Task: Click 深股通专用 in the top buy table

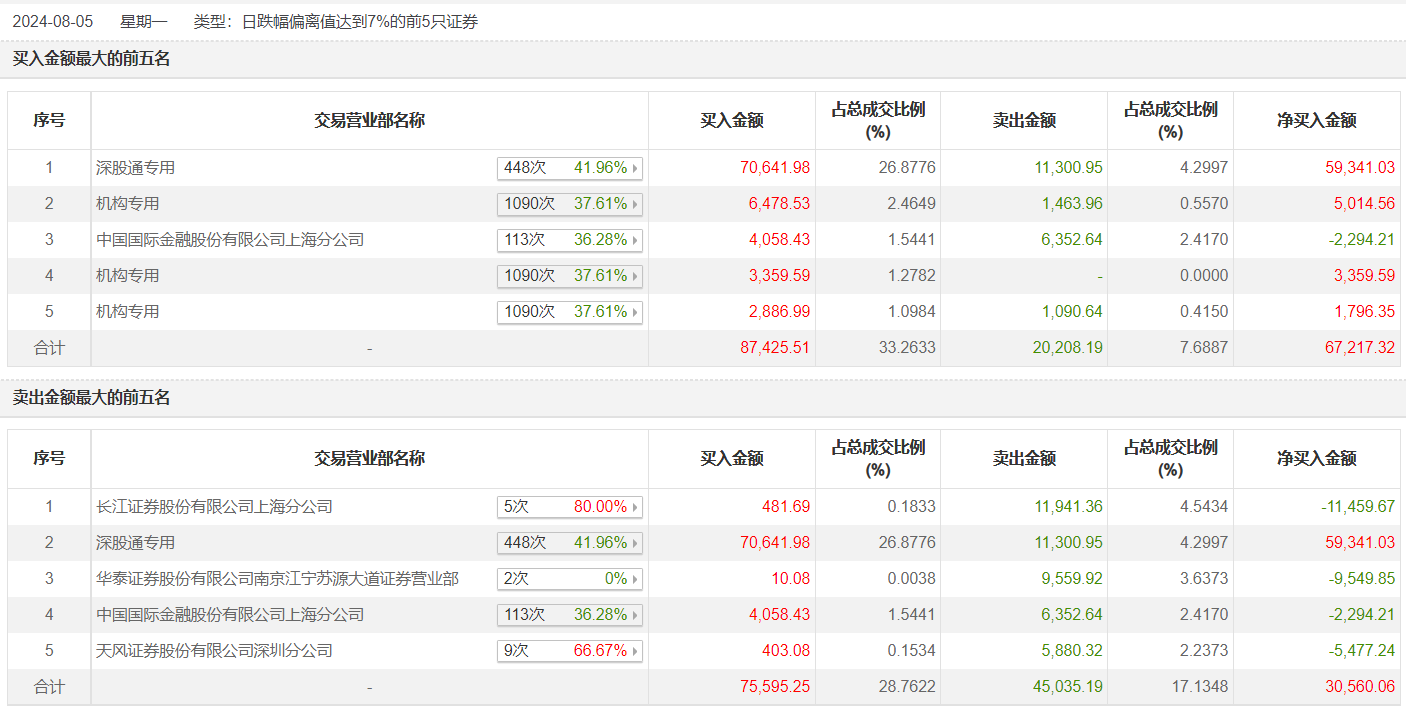Action: coord(135,168)
